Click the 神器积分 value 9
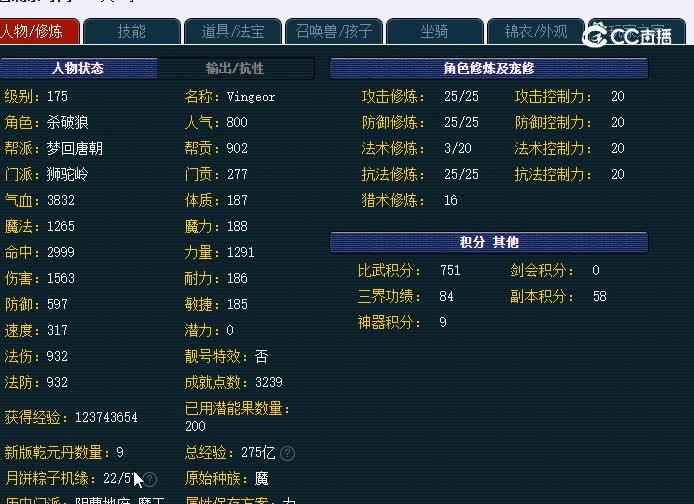 [x=443, y=323]
